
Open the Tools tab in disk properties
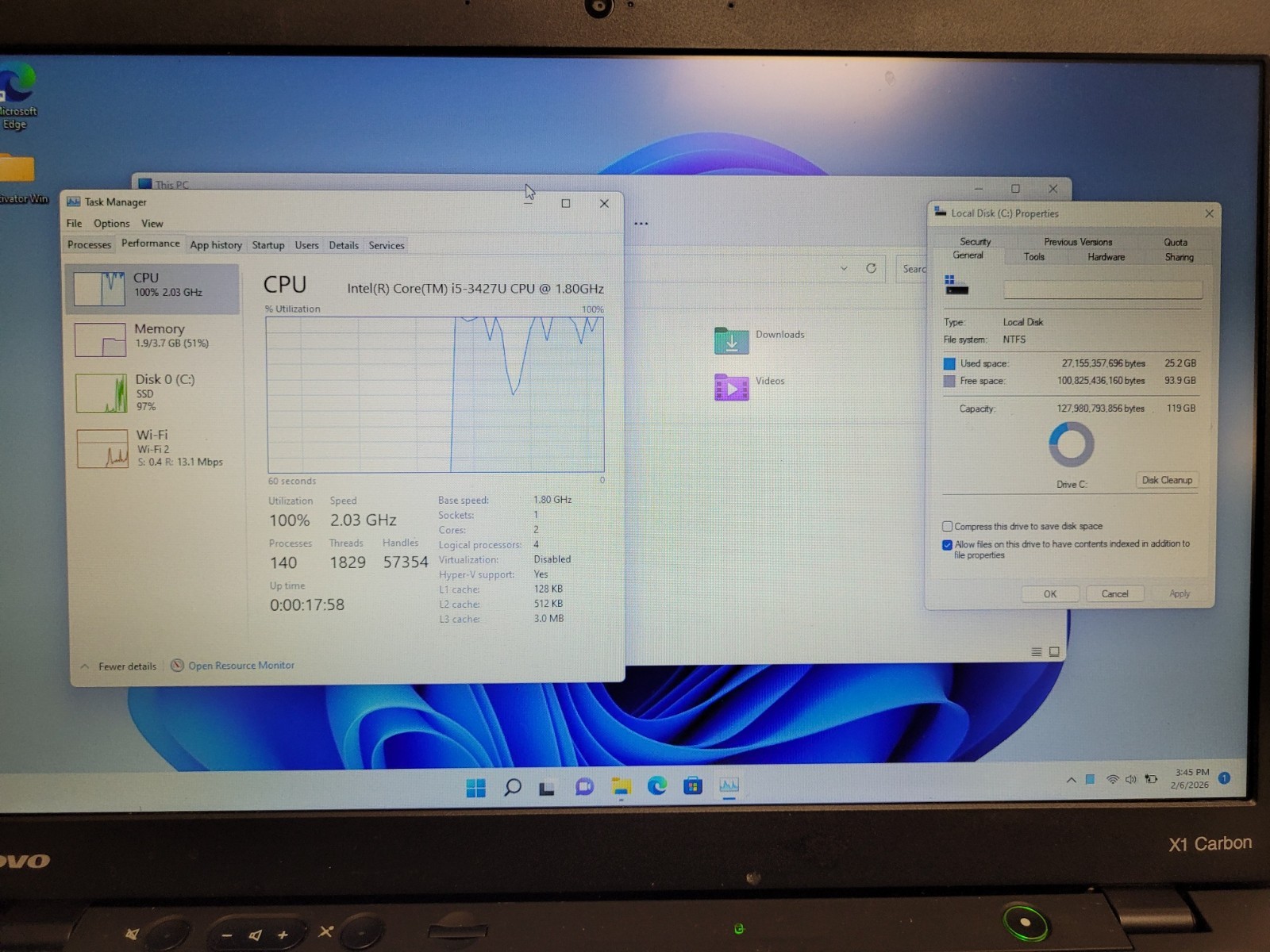click(x=1033, y=257)
